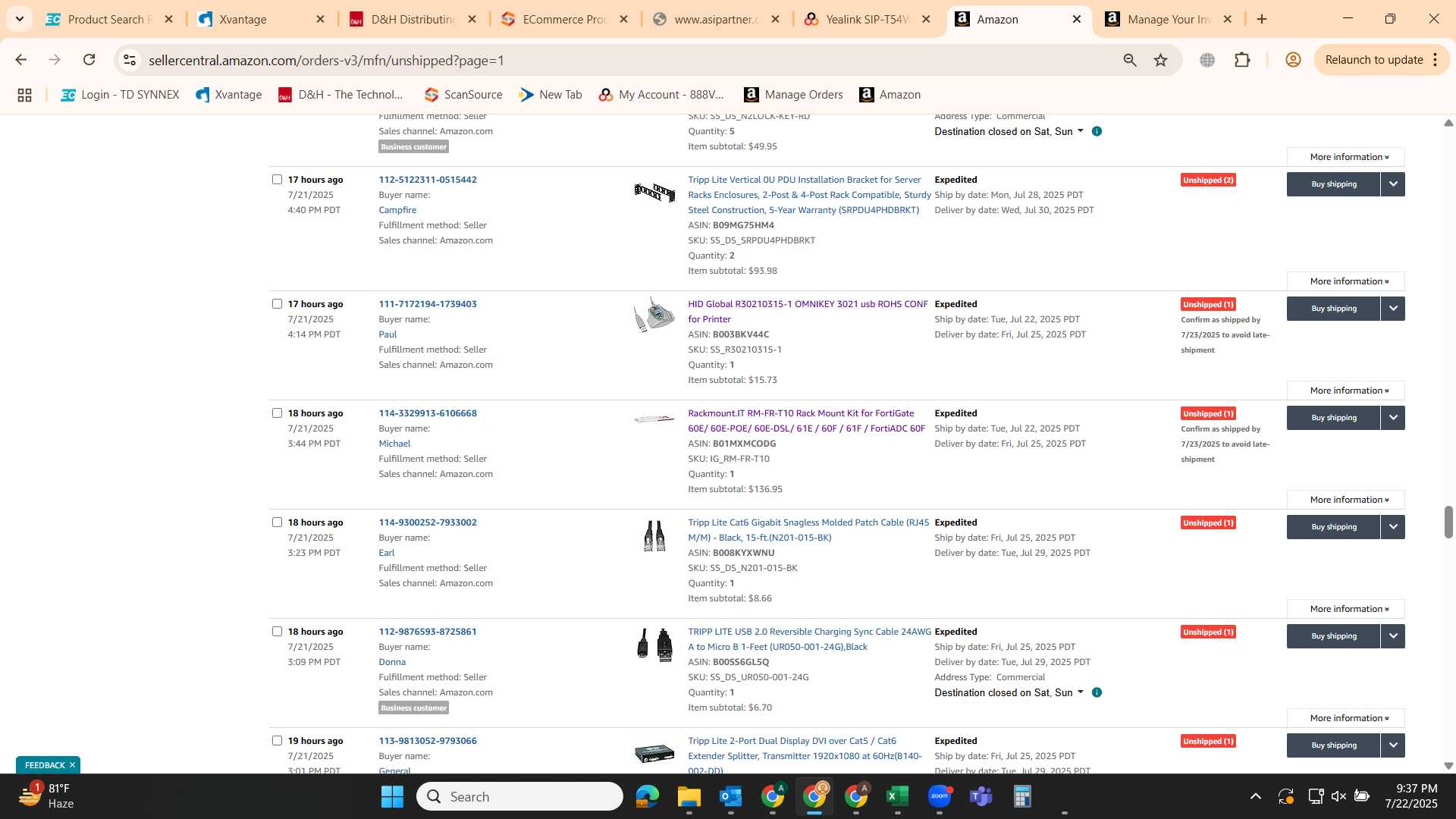Open File Explorer from taskbar
Image resolution: width=1456 pixels, height=819 pixels.
click(x=689, y=796)
